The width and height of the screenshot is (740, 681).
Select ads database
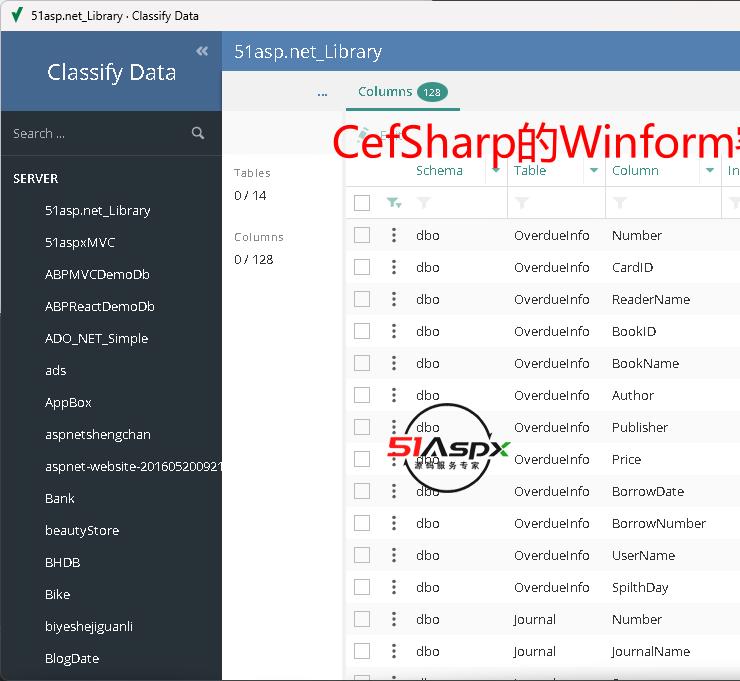56,370
